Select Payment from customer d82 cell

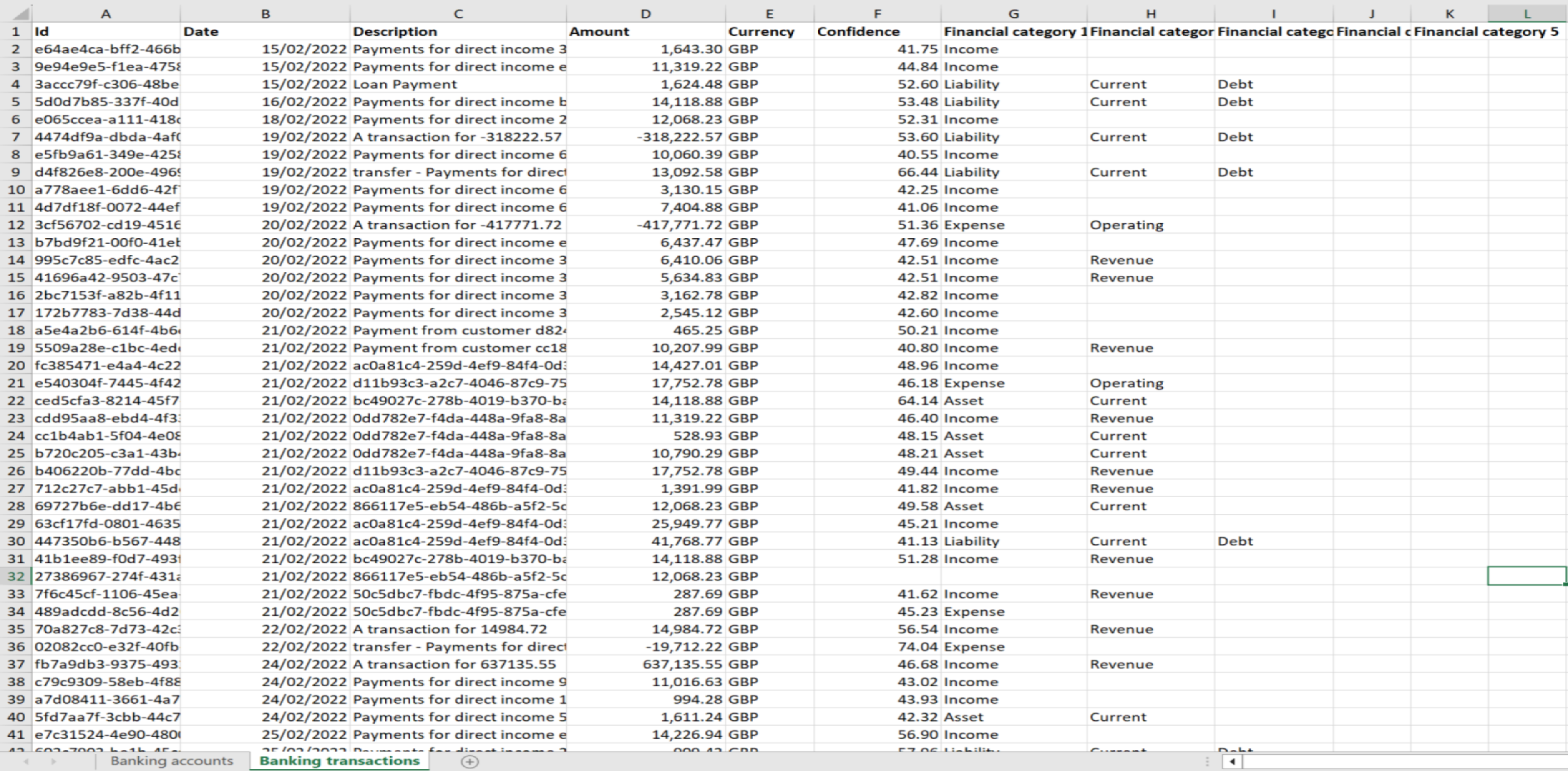pyautogui.click(x=458, y=331)
